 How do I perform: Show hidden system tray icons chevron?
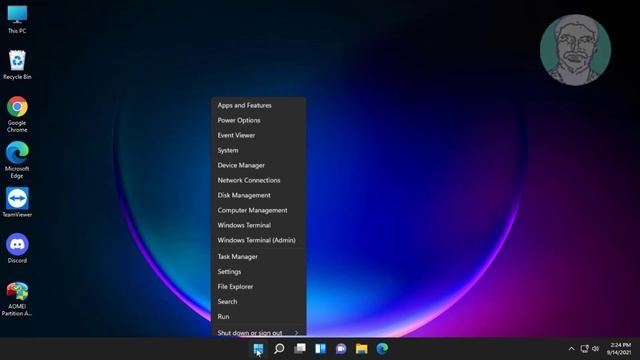pos(571,349)
